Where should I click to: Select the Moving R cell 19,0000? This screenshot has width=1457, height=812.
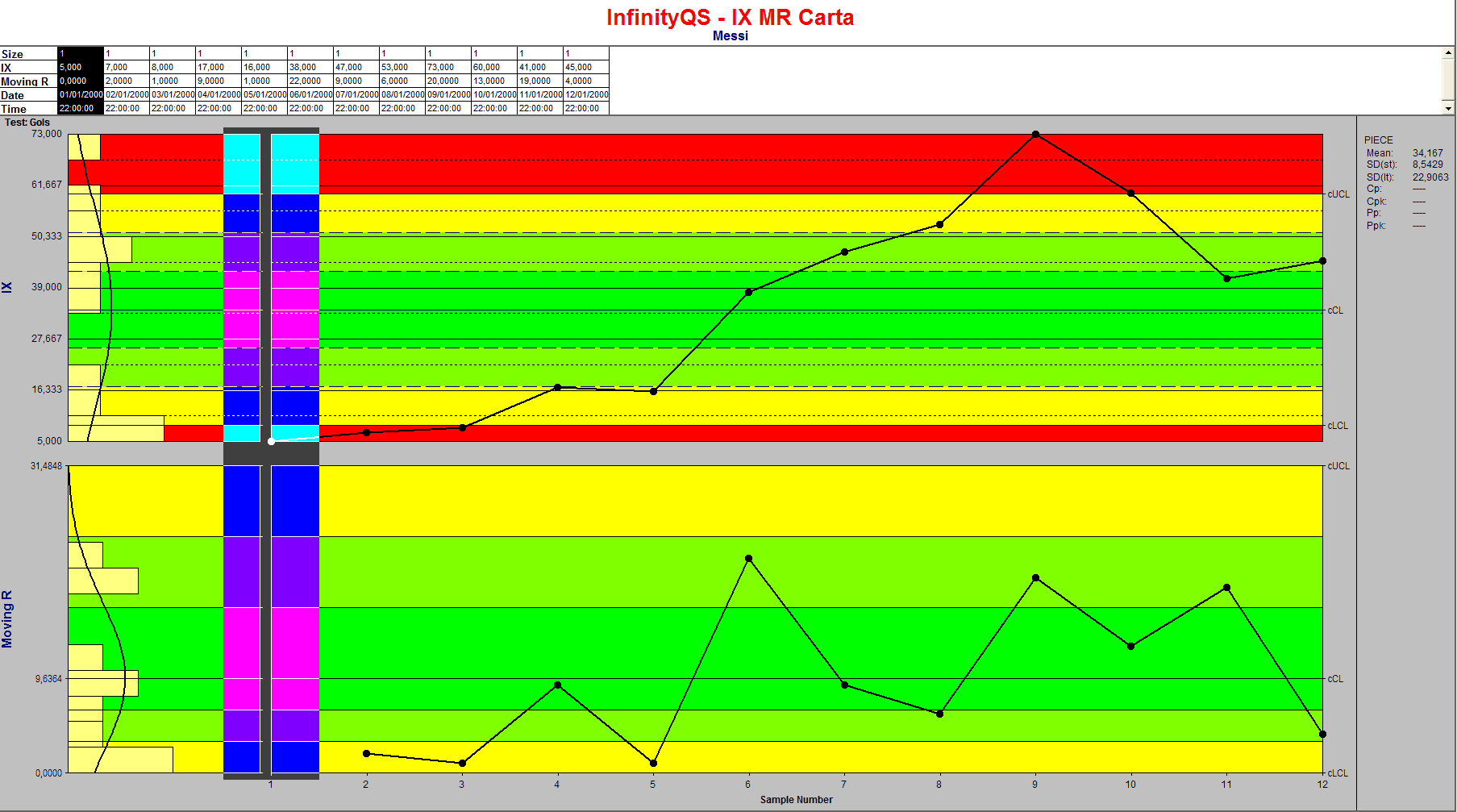tap(540, 81)
